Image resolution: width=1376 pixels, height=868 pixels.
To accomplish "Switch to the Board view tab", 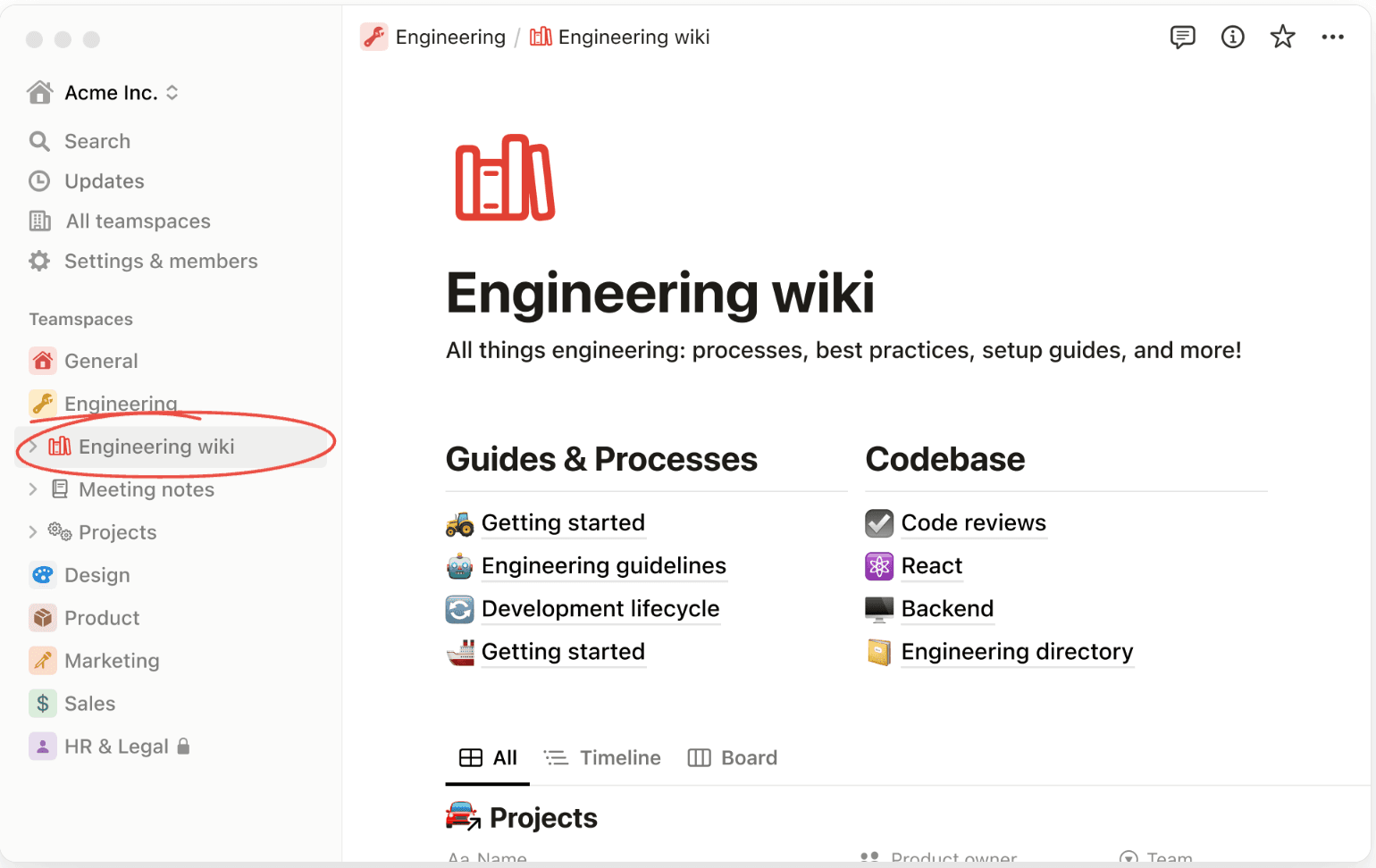I will [733, 758].
